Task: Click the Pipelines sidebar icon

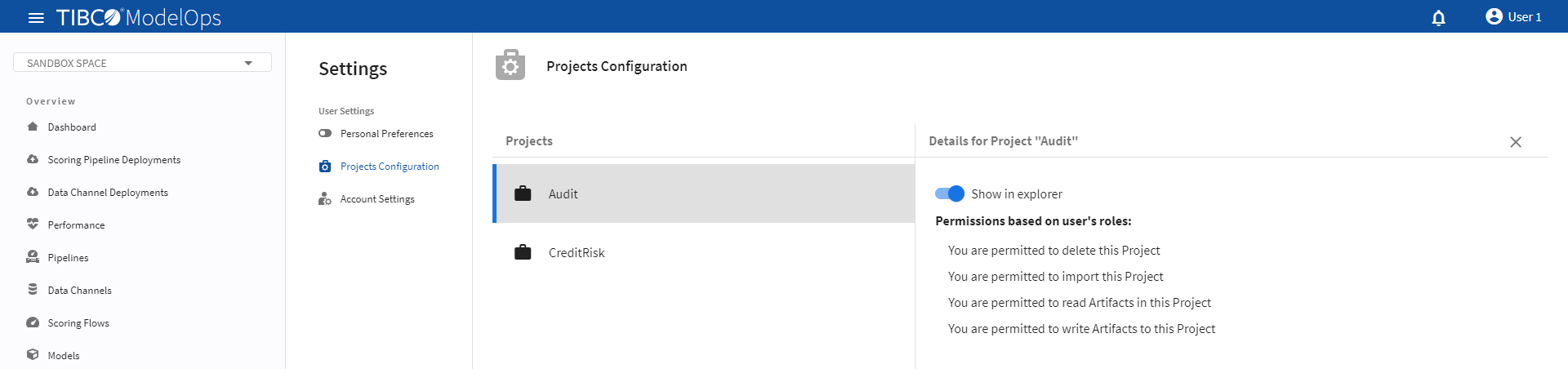Action: (33, 257)
